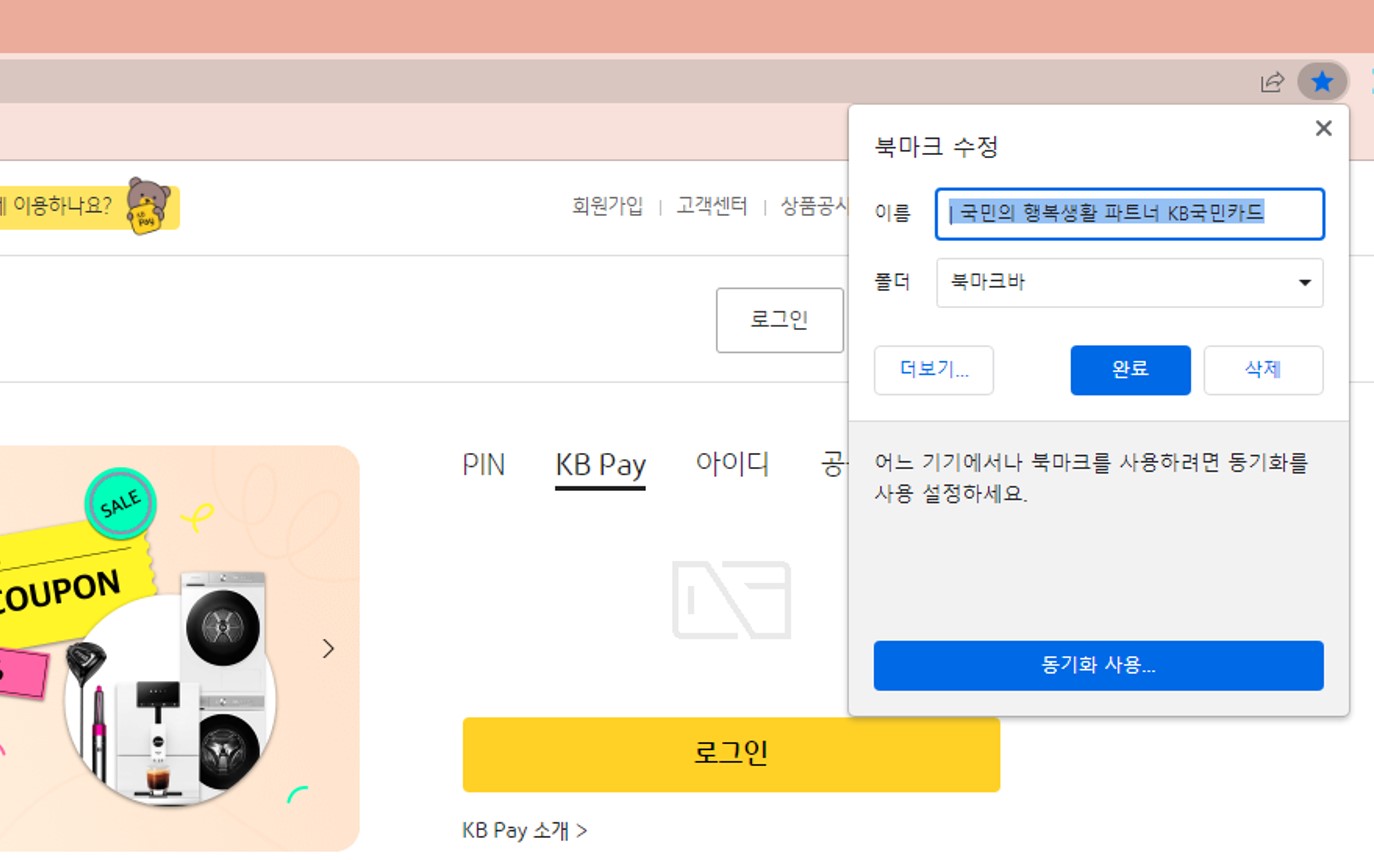The height and width of the screenshot is (860, 1374).
Task: Click the 동기화 사용... button
Action: (x=1098, y=665)
